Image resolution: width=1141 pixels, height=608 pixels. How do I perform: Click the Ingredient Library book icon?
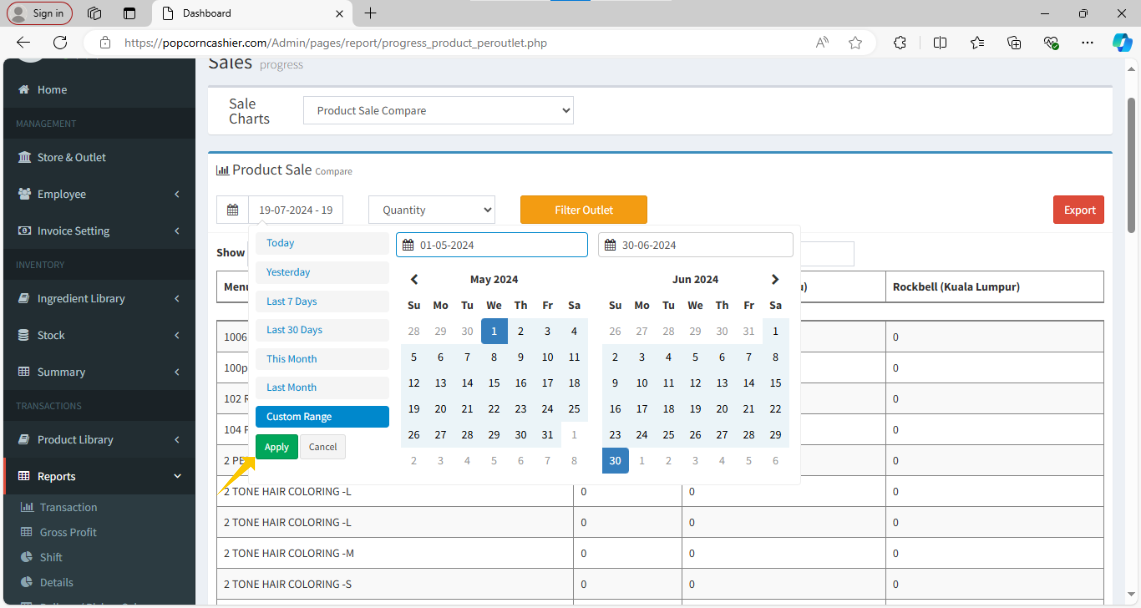point(24,298)
